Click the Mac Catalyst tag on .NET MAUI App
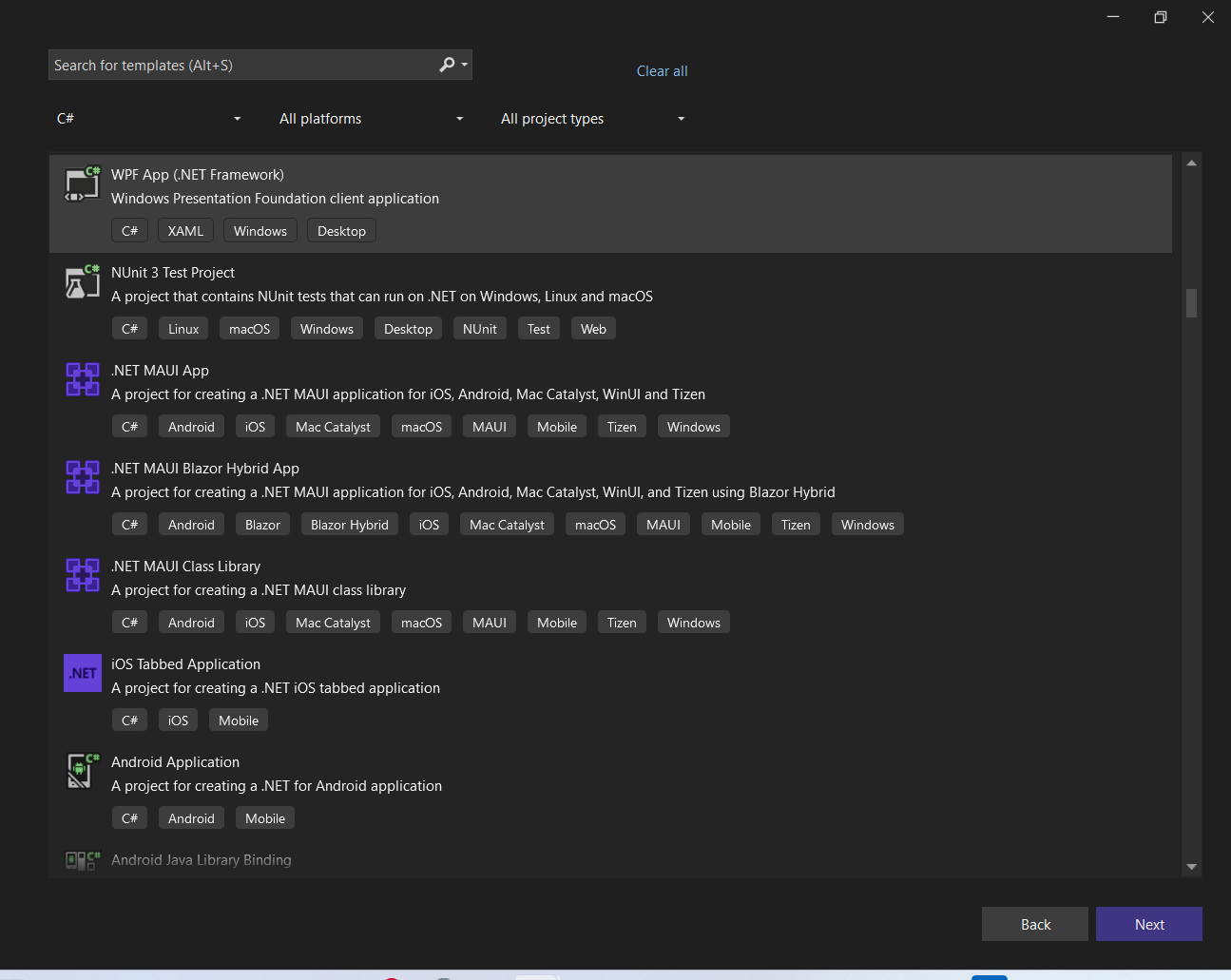1231x980 pixels. coord(333,427)
